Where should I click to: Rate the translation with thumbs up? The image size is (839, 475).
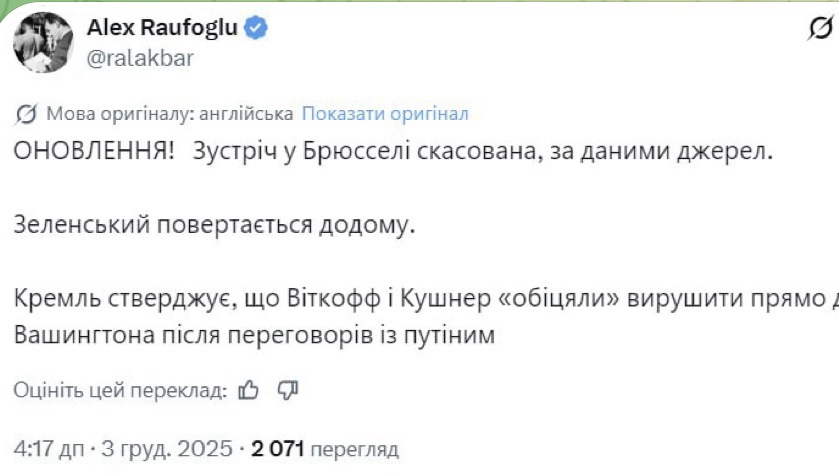click(250, 389)
